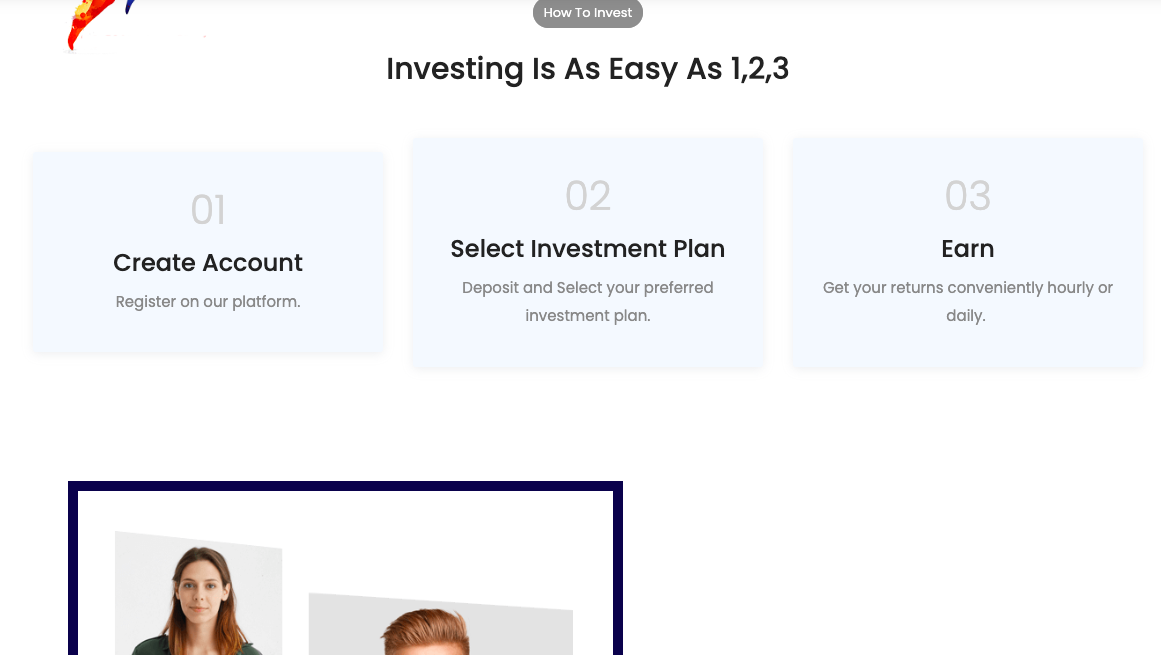Screen dimensions: 1161x655
Task: Click the 02 step number
Action: click(x=588, y=195)
